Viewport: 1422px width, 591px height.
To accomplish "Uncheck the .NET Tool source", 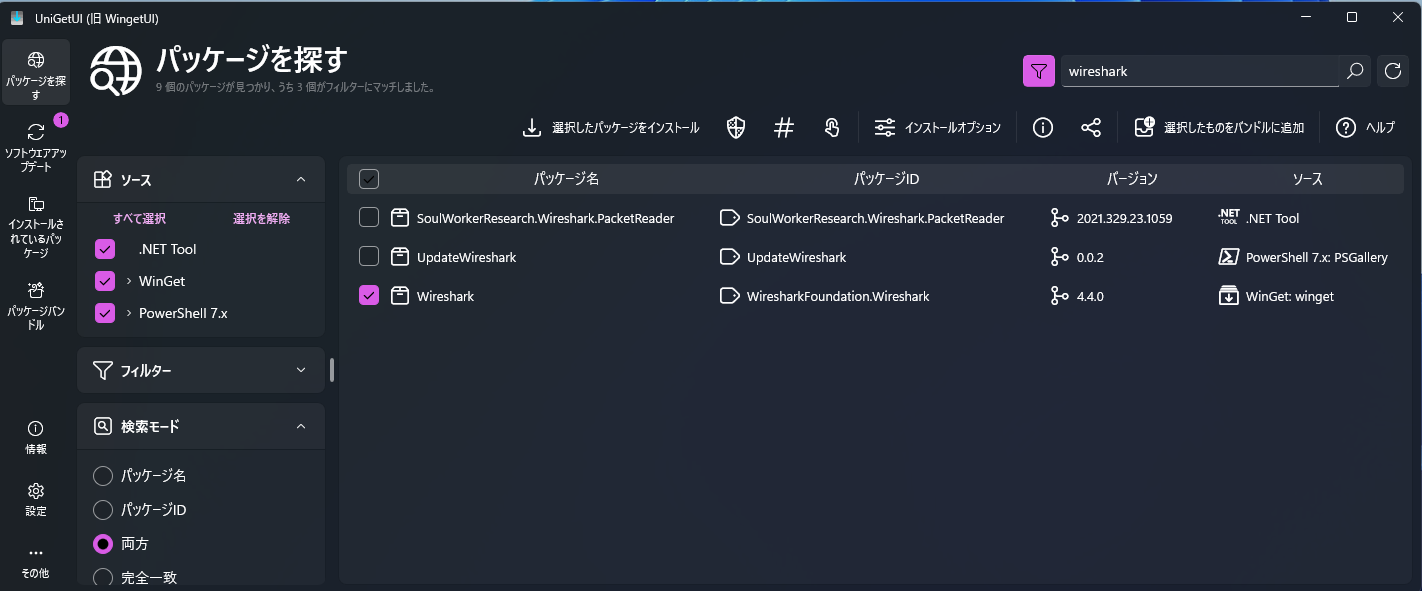I will (105, 249).
